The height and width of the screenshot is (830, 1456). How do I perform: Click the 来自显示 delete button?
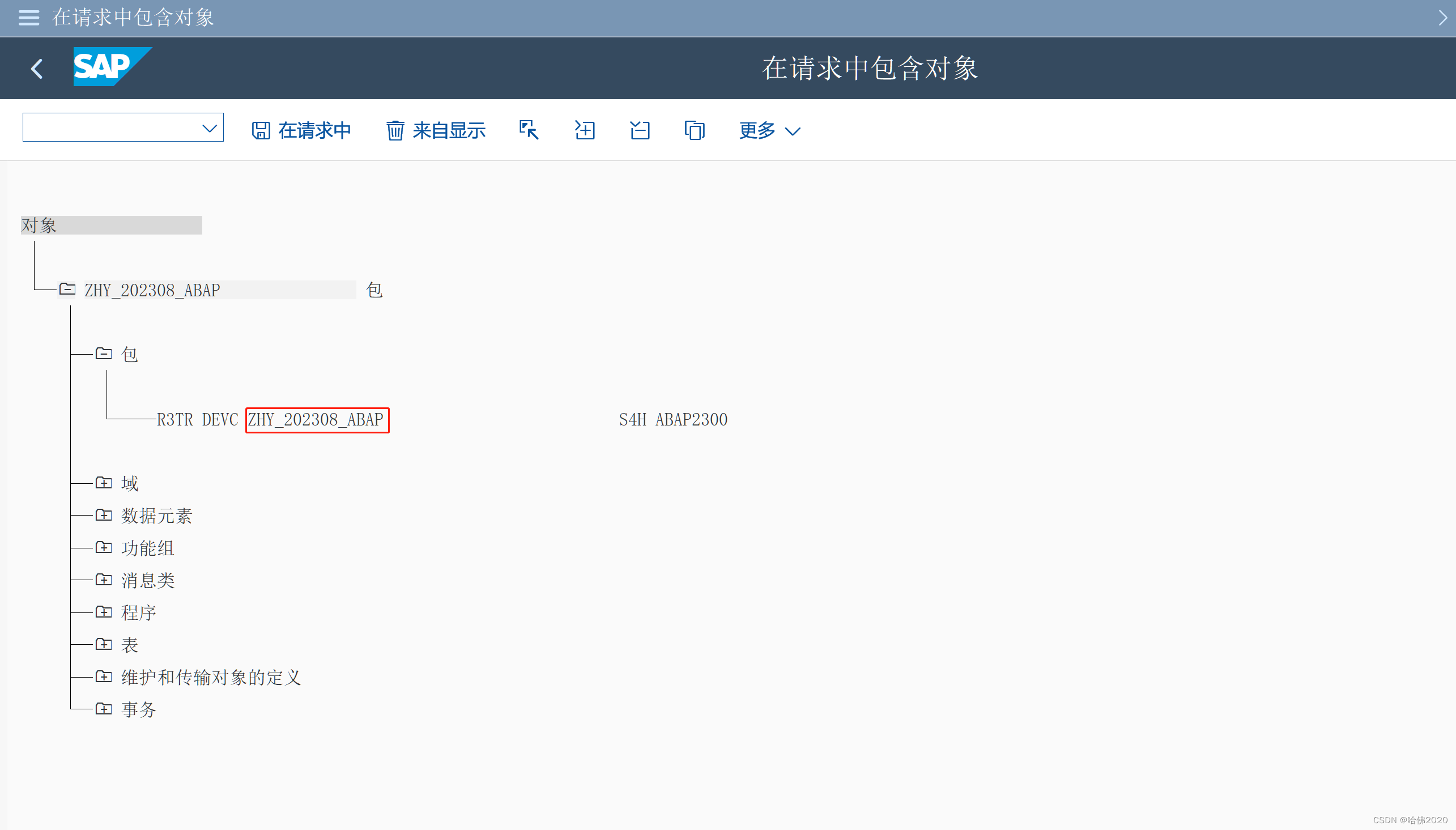[x=436, y=130]
